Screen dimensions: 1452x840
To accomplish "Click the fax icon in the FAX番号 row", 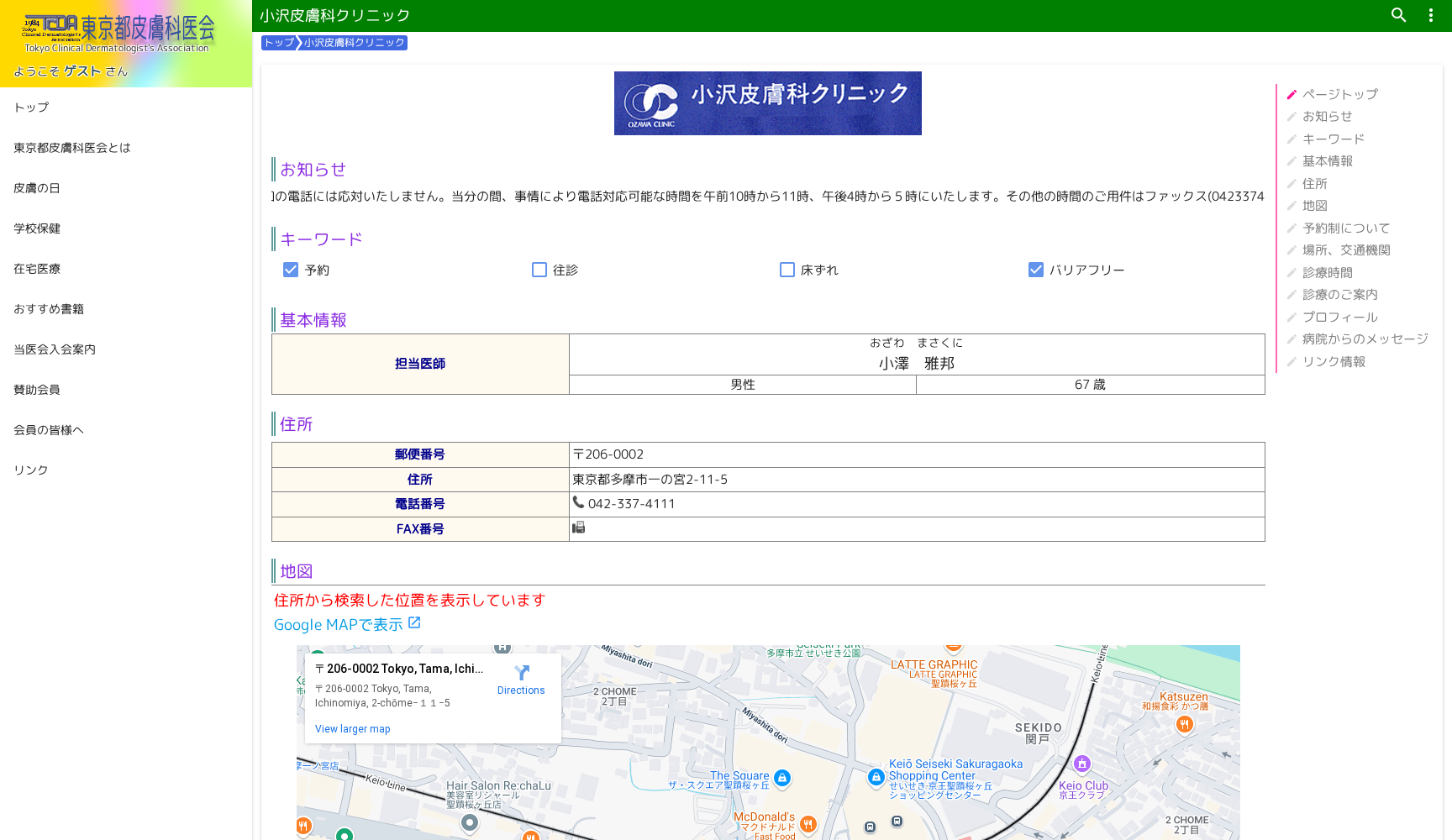I will [x=579, y=527].
